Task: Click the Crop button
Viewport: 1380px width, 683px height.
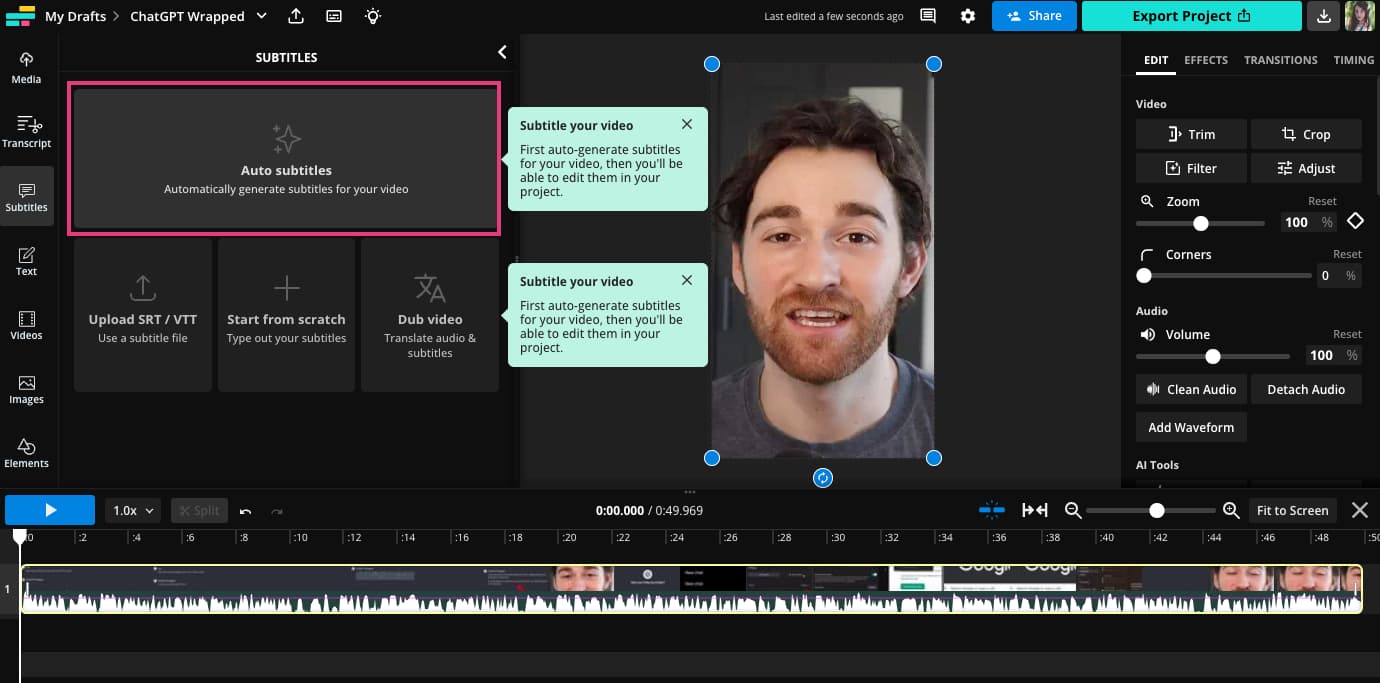Action: tap(1306, 134)
